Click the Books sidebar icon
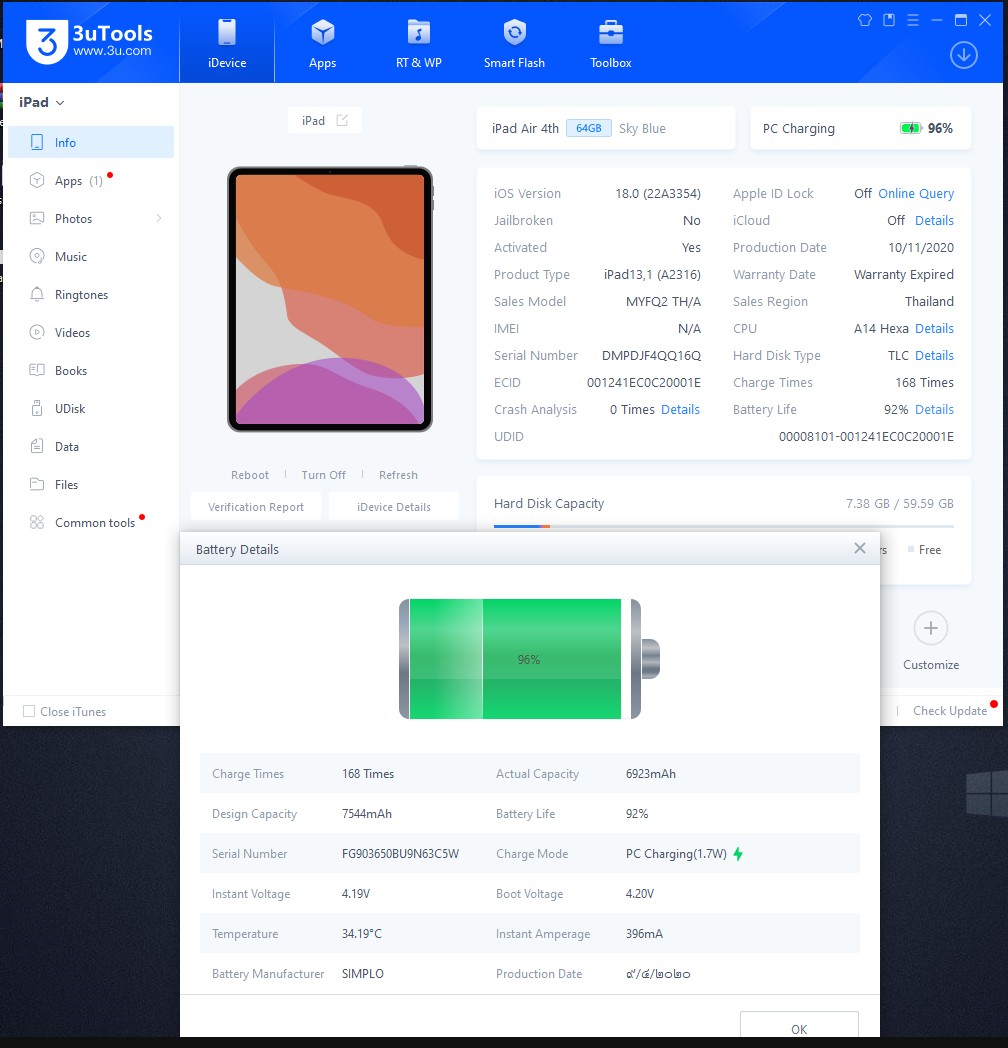Image resolution: width=1008 pixels, height=1048 pixels. [x=37, y=370]
